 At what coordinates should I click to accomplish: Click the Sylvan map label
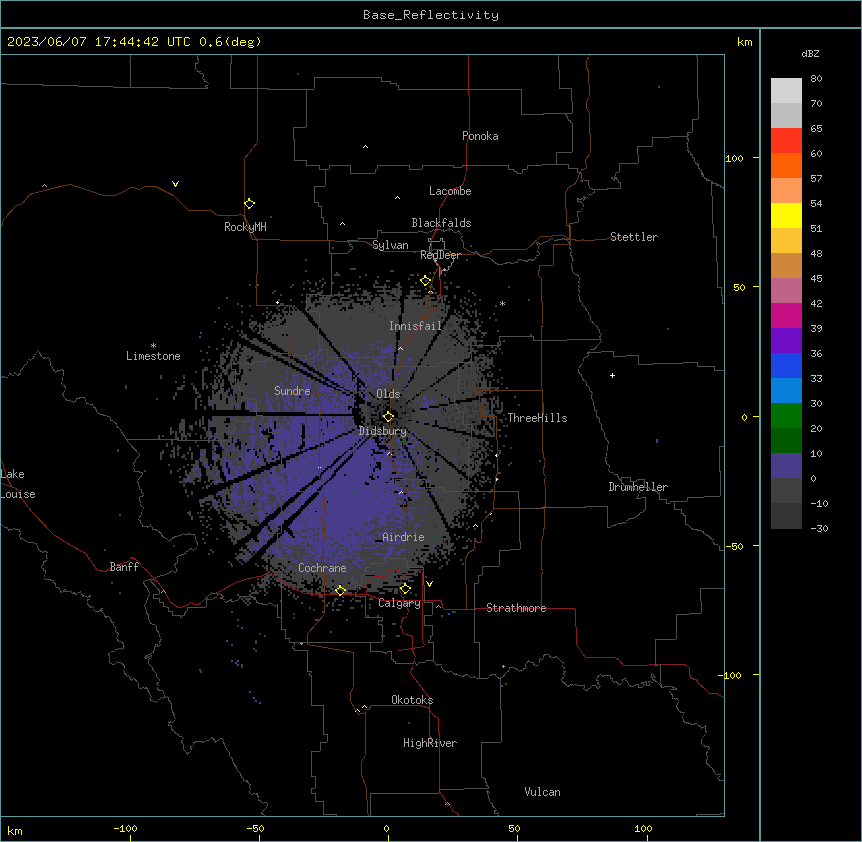click(x=390, y=245)
